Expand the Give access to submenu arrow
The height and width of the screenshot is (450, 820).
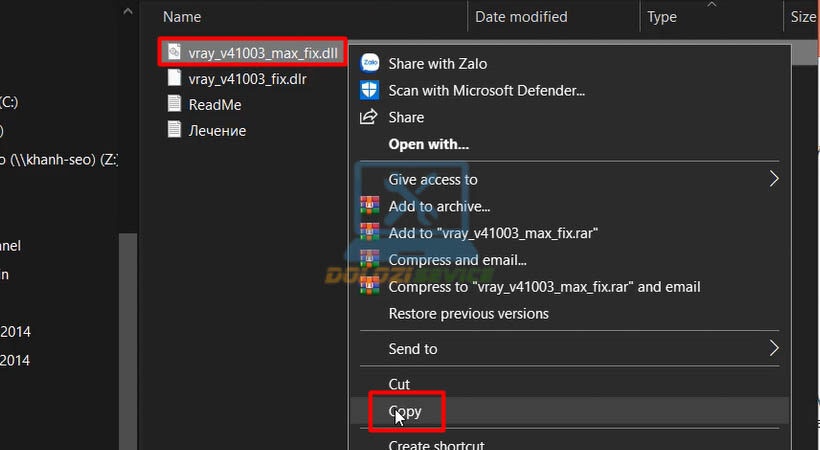[774, 179]
